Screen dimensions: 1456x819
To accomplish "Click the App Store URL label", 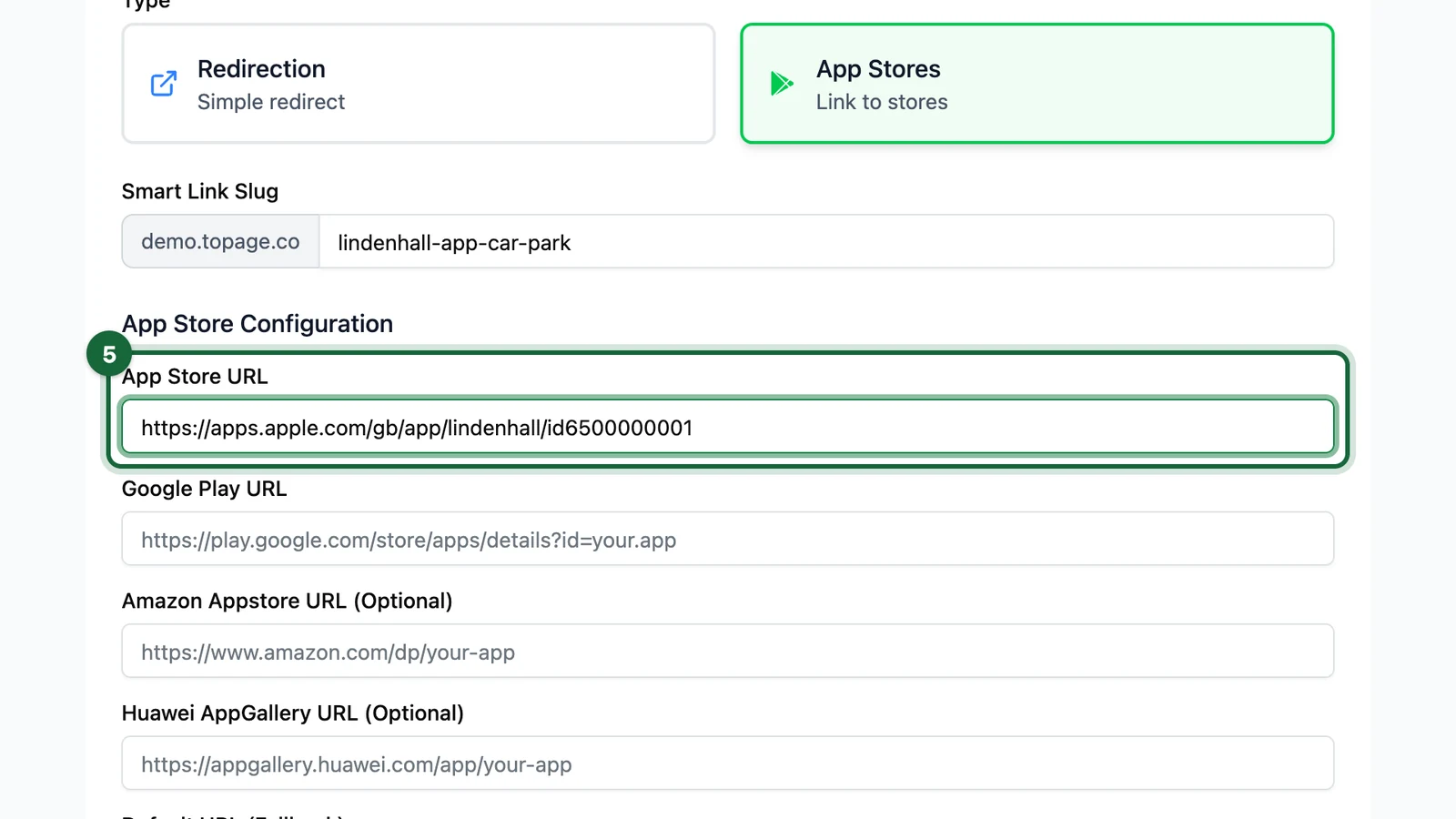I will coord(195,377).
